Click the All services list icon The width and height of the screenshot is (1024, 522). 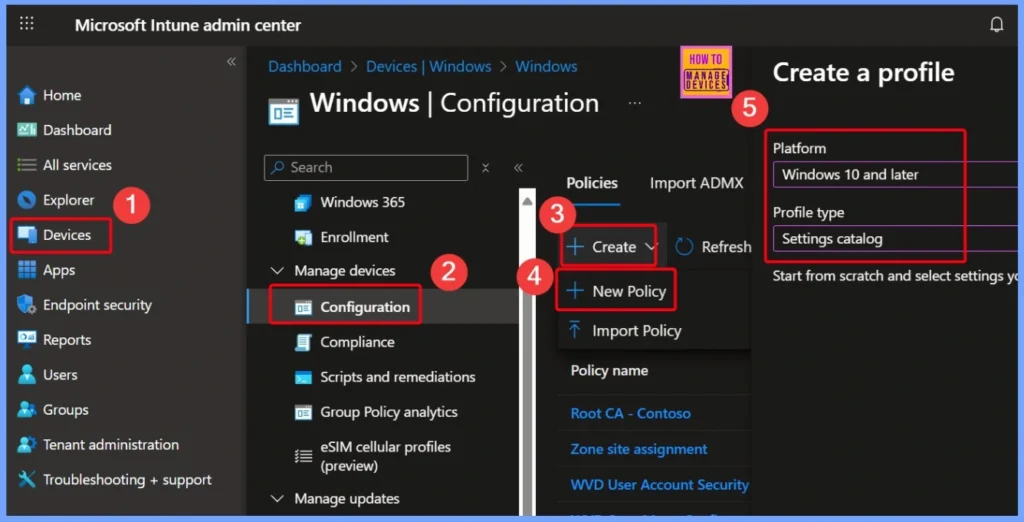(x=27, y=165)
